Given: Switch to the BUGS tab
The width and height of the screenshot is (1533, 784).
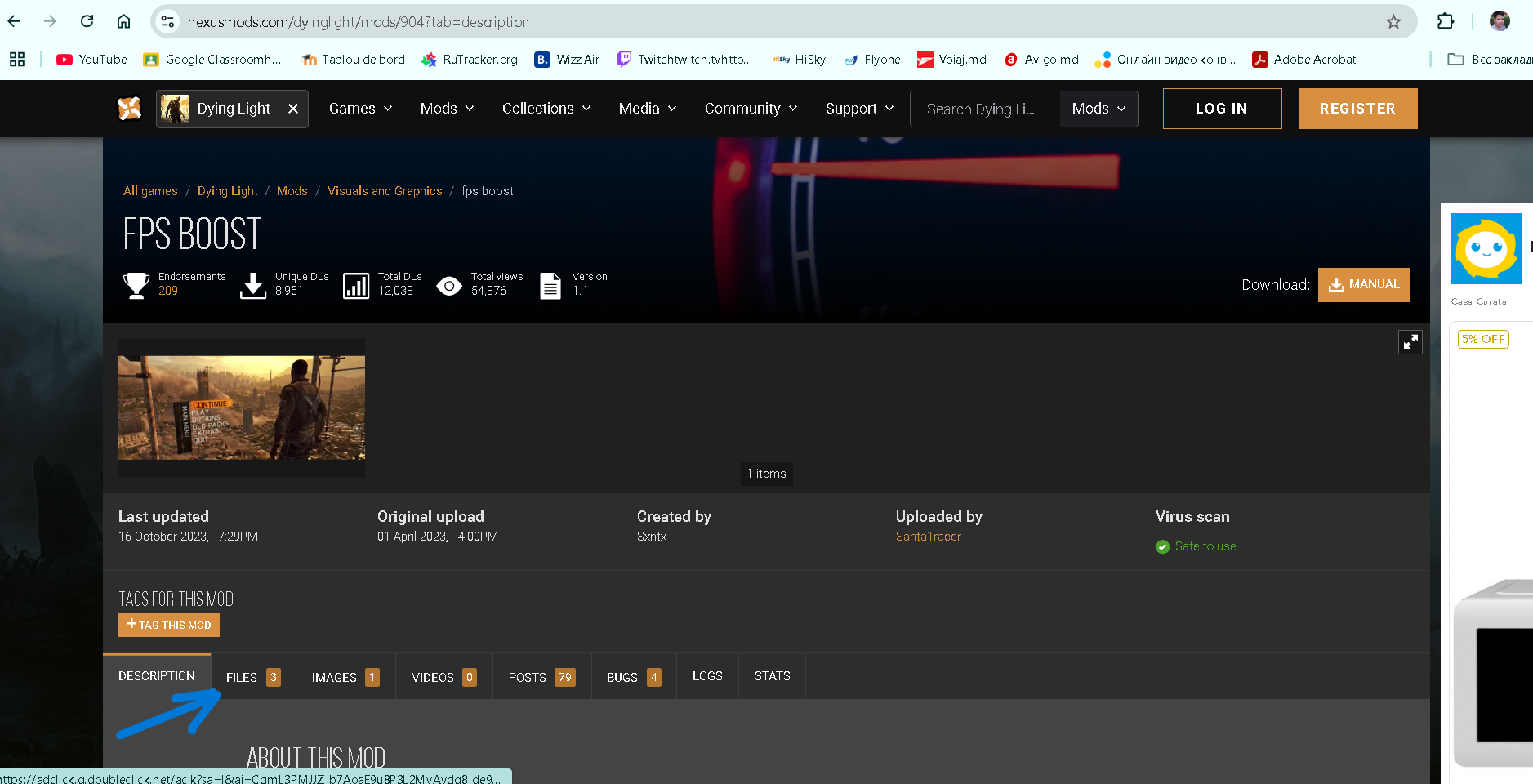Looking at the screenshot, I should [x=634, y=677].
